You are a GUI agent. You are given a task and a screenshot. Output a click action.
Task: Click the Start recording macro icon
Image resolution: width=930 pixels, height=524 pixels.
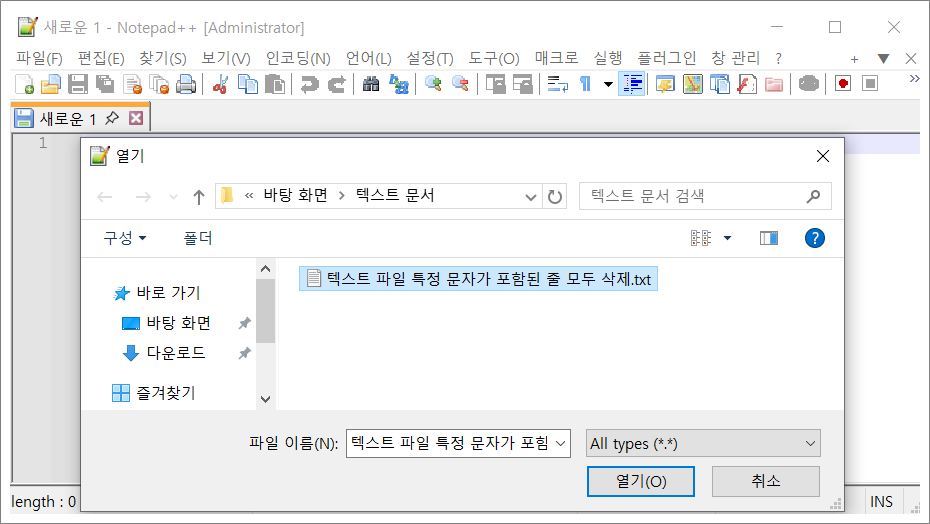tap(843, 84)
